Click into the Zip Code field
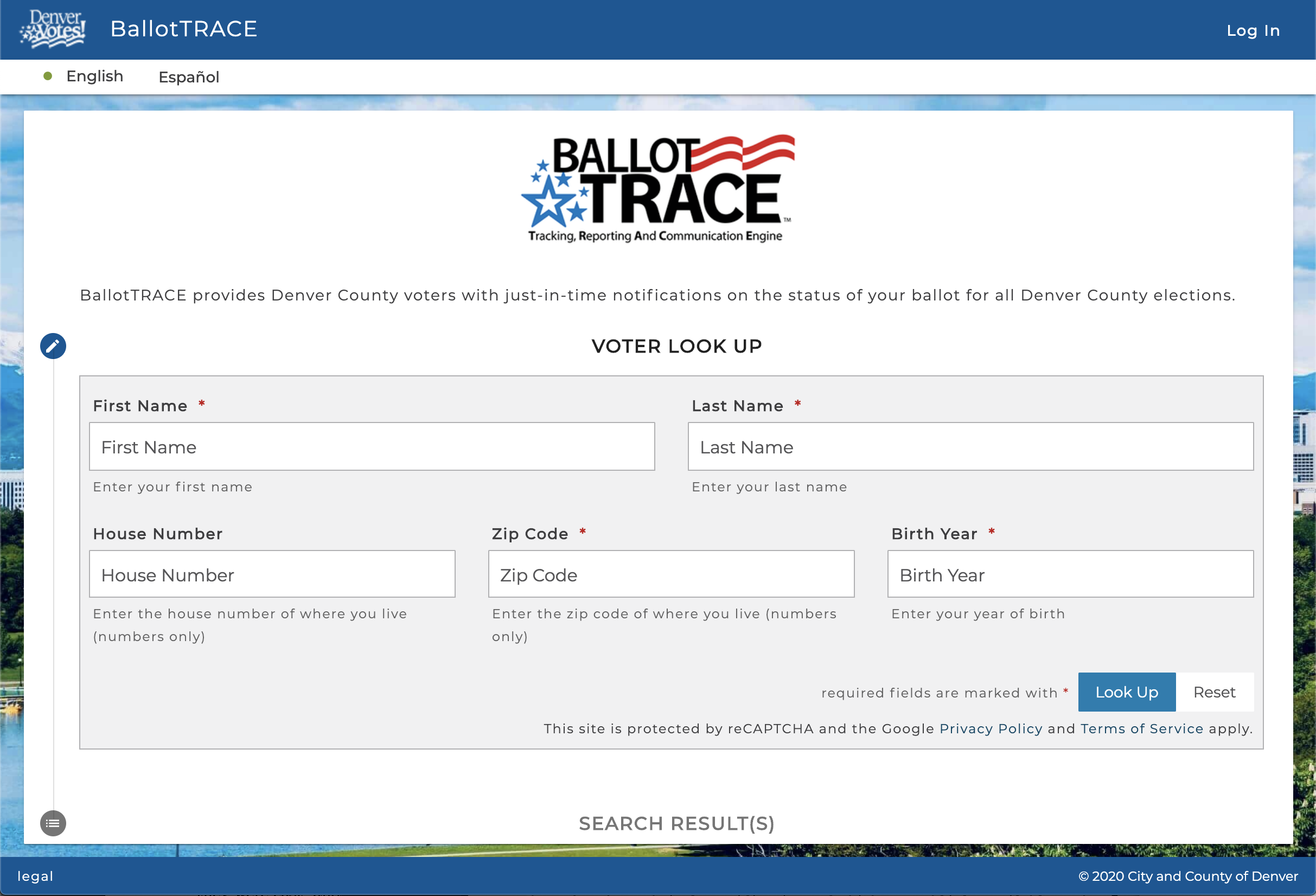The image size is (1316, 896). (671, 574)
